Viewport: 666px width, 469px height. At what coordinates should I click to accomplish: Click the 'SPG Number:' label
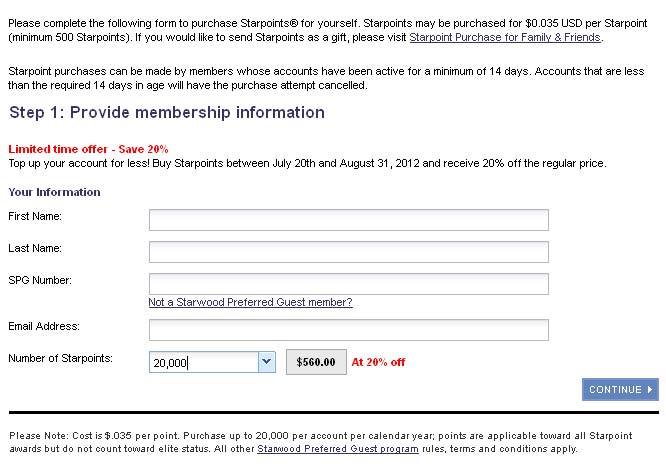(40, 280)
